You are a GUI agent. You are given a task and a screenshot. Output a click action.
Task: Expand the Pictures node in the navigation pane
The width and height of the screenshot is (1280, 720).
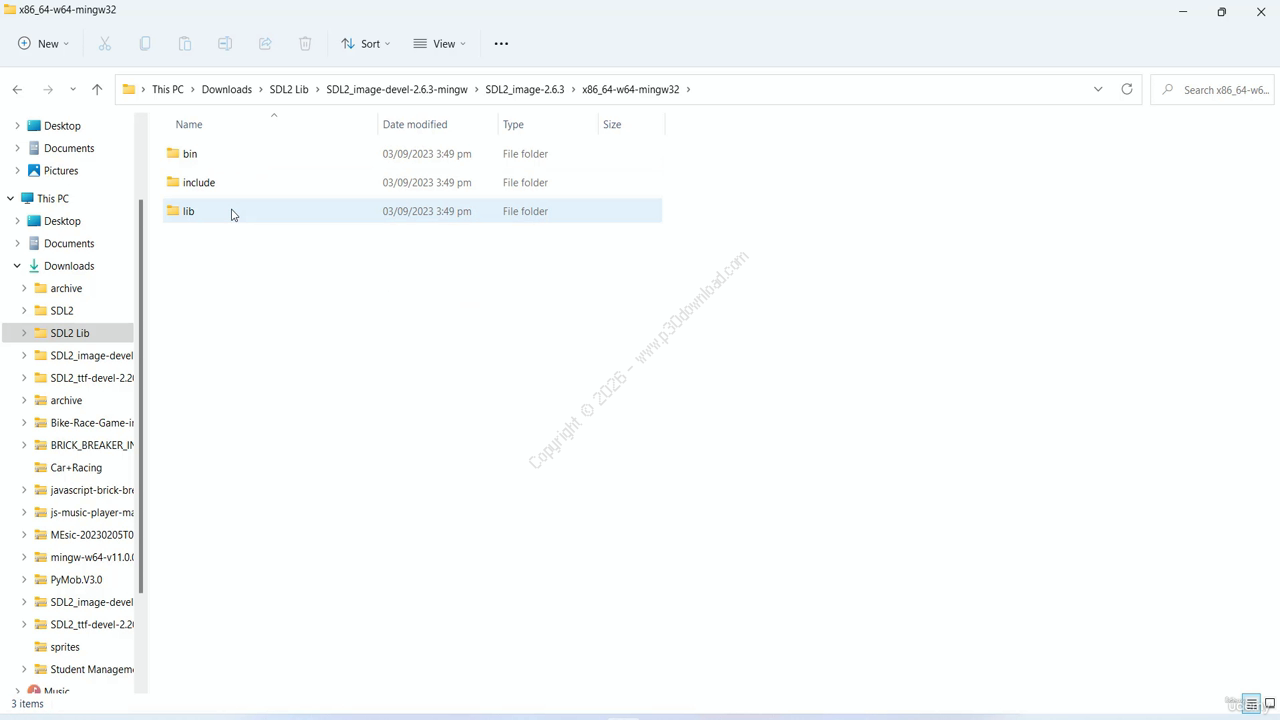point(17,171)
